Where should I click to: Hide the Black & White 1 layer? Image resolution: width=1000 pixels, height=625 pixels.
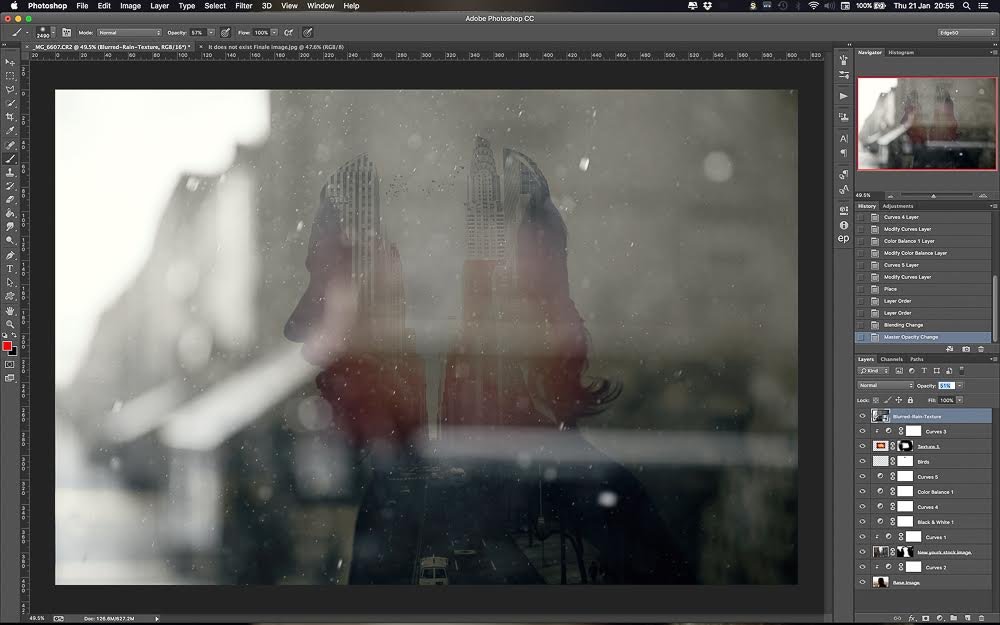[862, 522]
